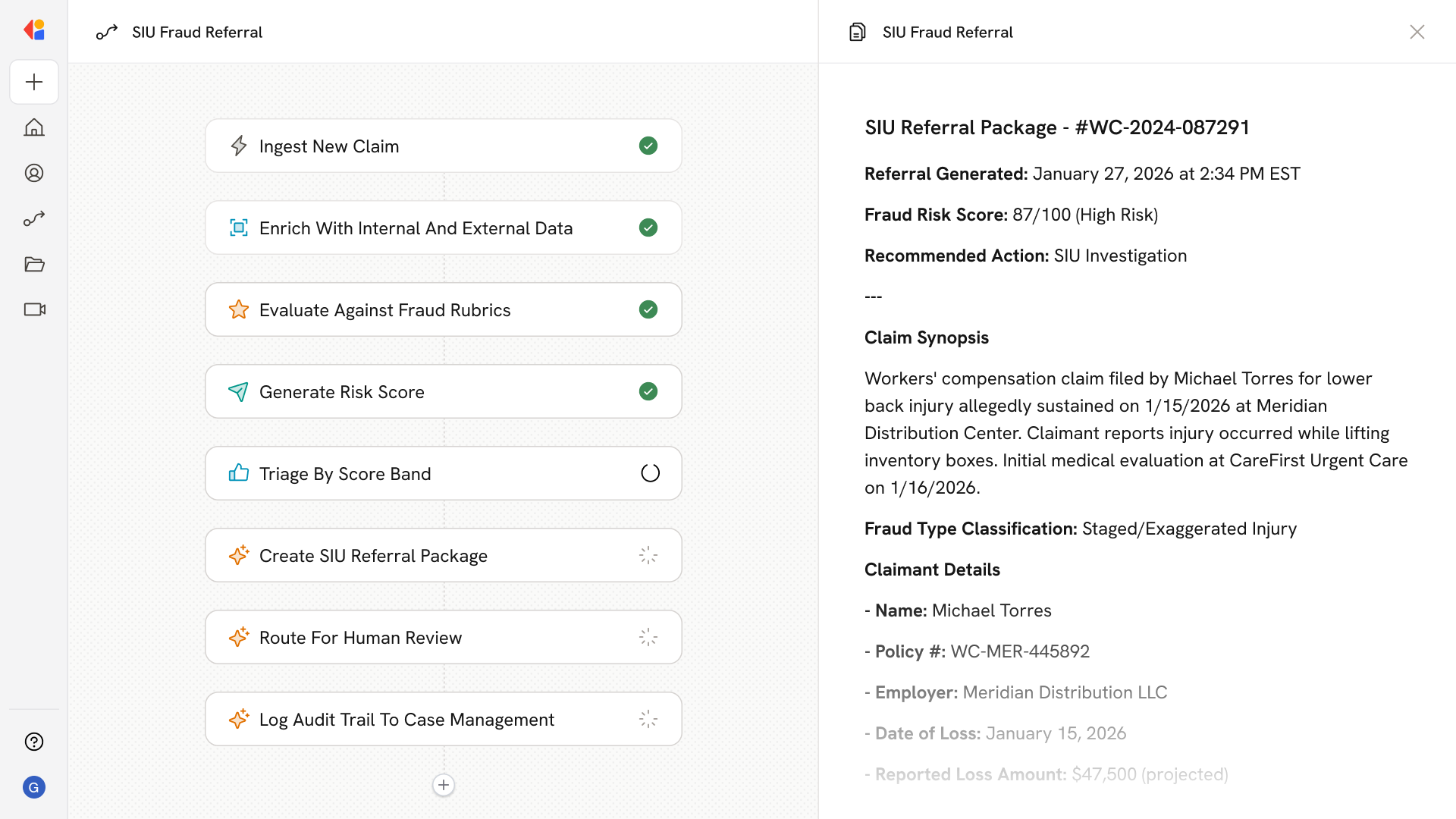Open the help question mark icon
The width and height of the screenshot is (1456, 819).
(34, 742)
